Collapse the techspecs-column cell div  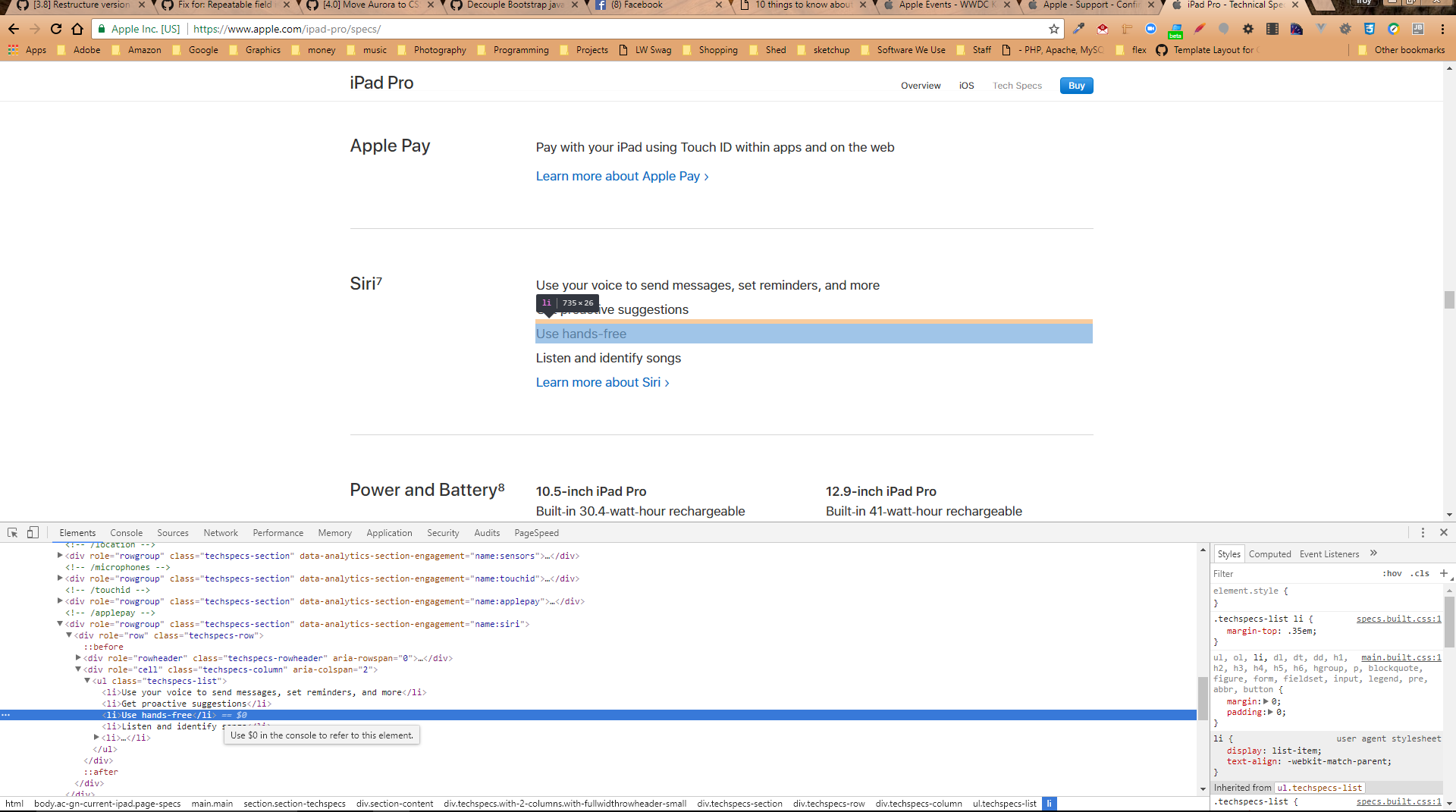[78, 669]
